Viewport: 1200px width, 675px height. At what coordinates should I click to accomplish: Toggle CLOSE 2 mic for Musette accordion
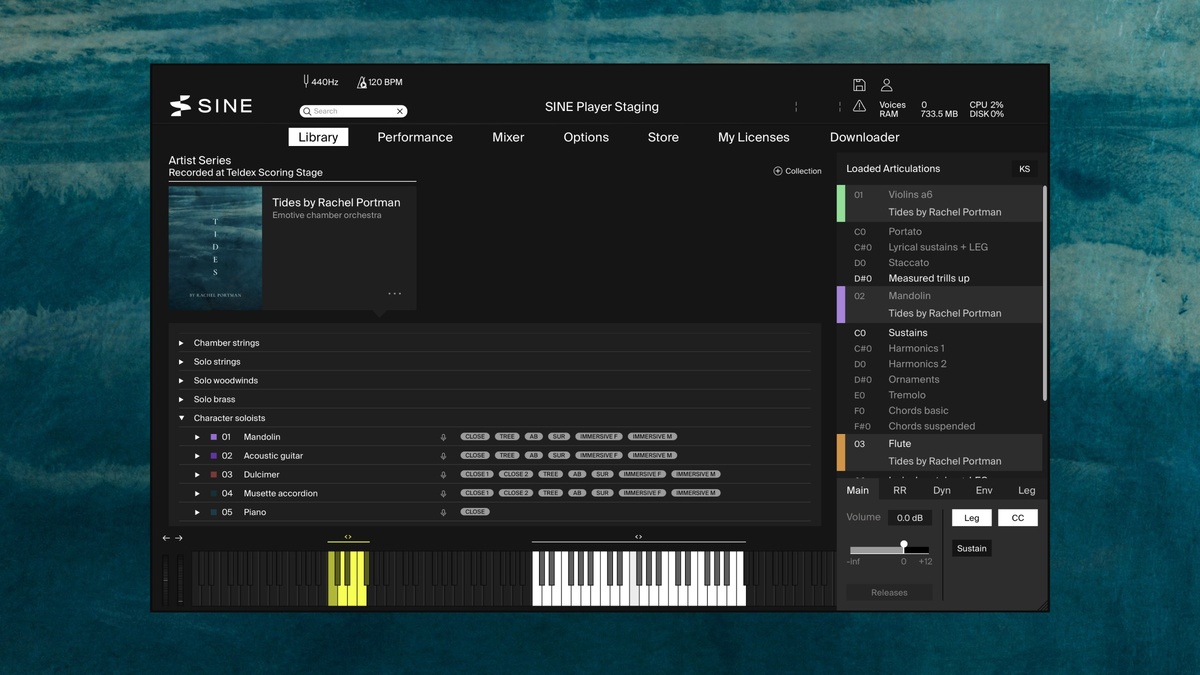(x=515, y=493)
